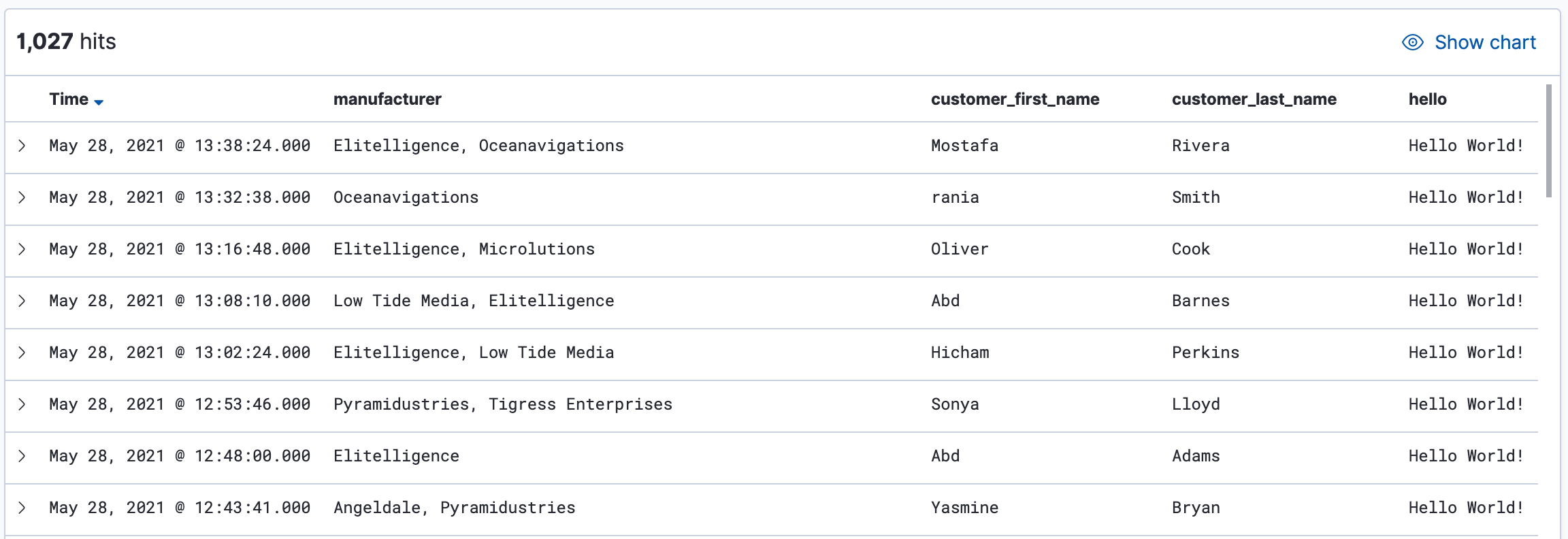Click last name Lloyd
1568x539 pixels.
[1196, 404]
